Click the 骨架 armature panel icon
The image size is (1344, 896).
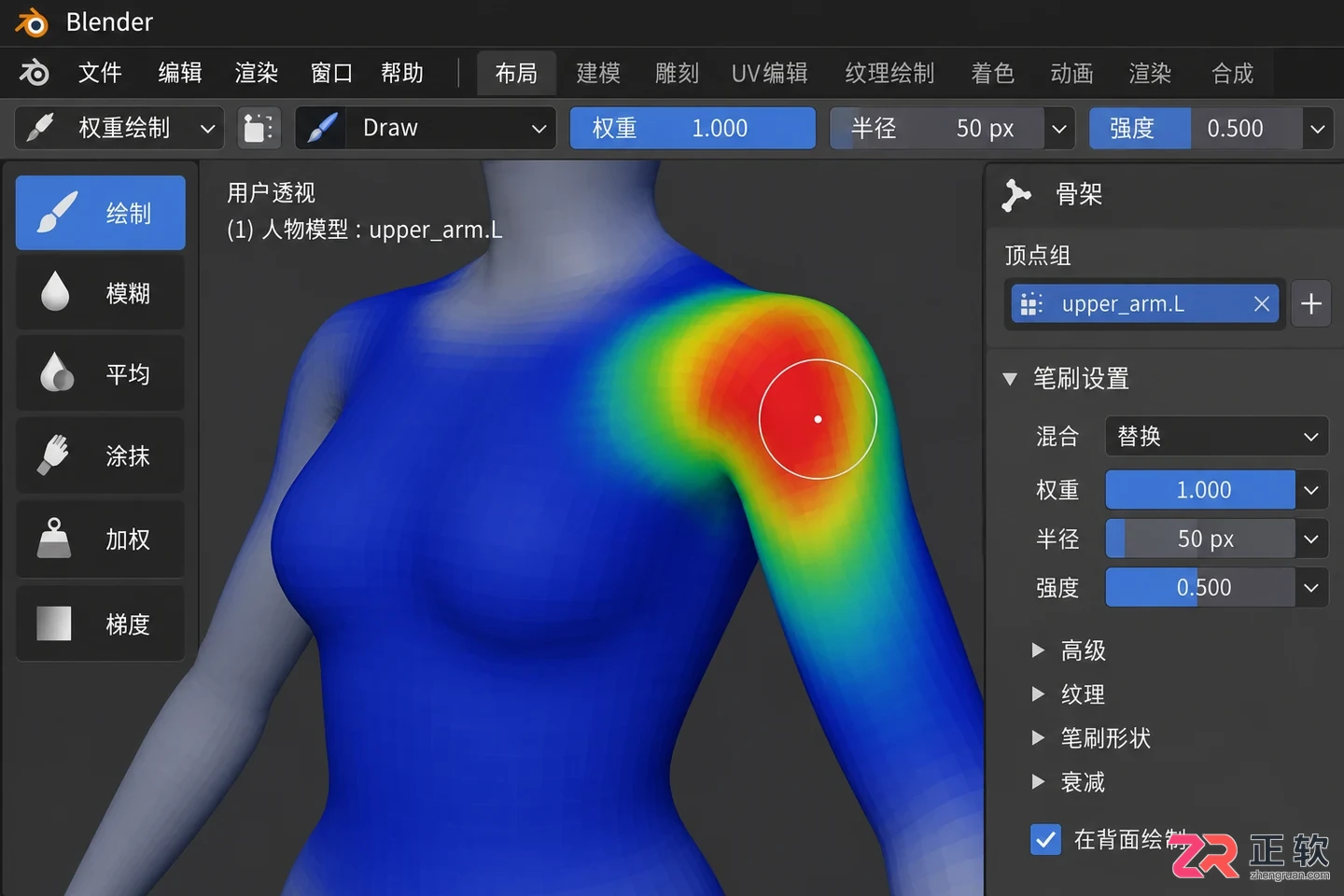(x=1015, y=194)
